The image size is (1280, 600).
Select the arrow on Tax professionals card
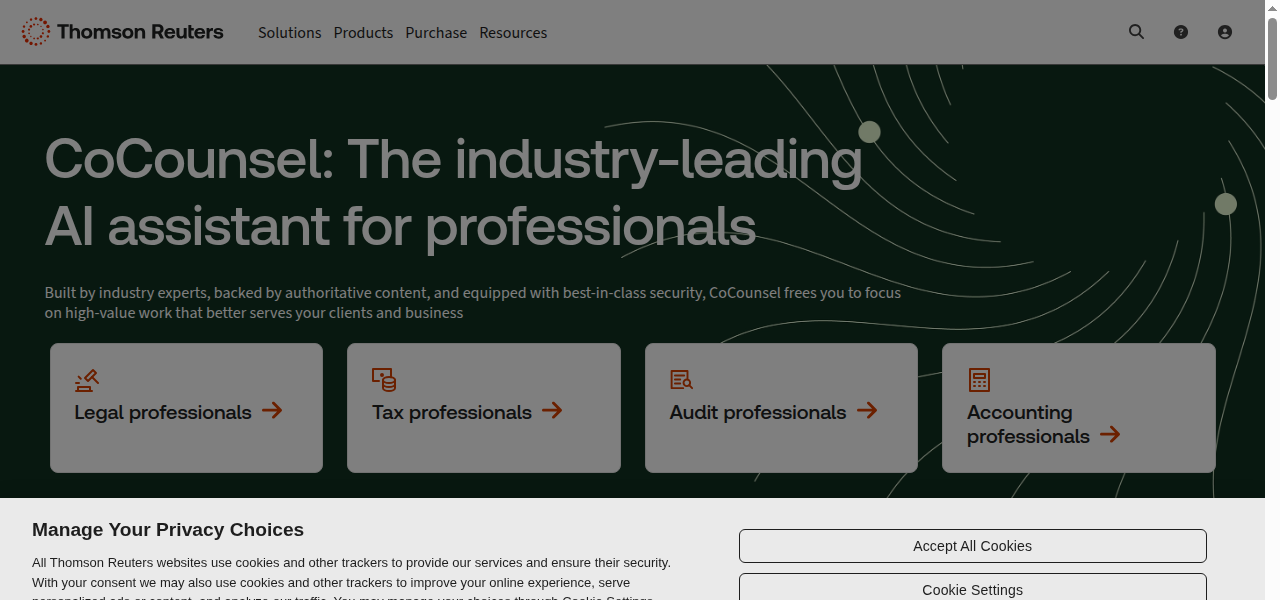click(552, 410)
